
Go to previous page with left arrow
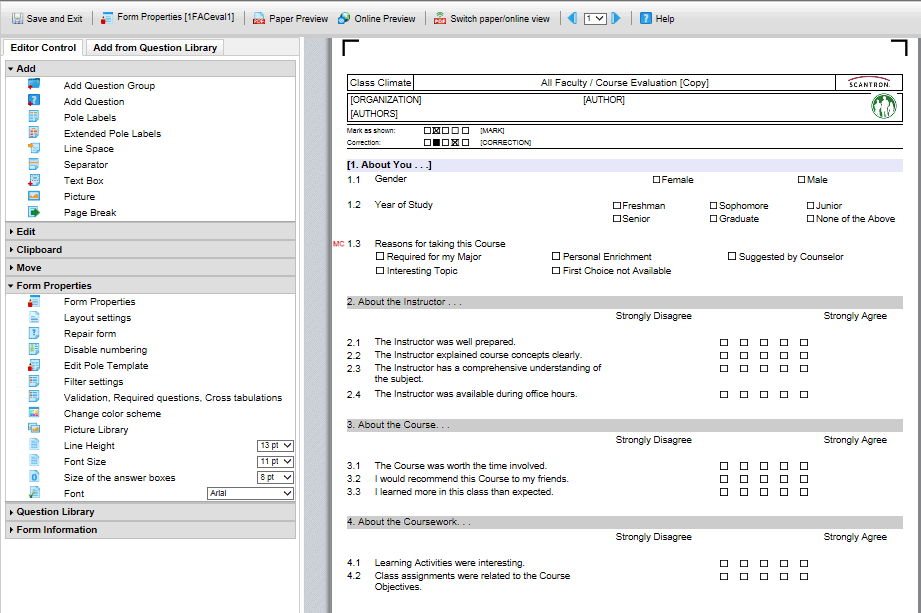pos(572,18)
